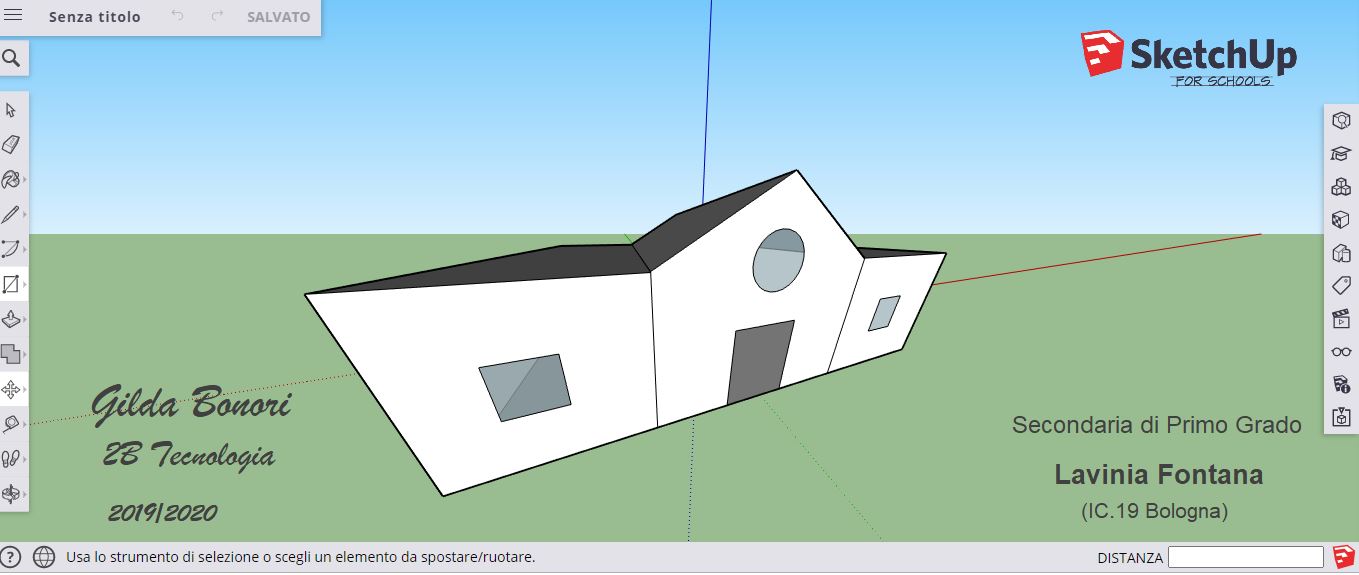Open the Instructor graduation-cap panel
Screen dimensions: 1359x575
pyautogui.click(x=1341, y=153)
